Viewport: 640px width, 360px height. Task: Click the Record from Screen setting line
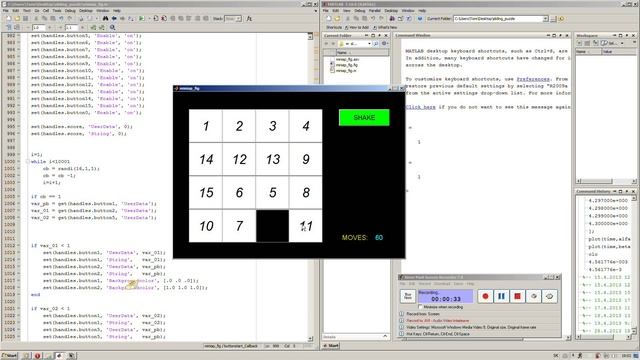[423, 314]
